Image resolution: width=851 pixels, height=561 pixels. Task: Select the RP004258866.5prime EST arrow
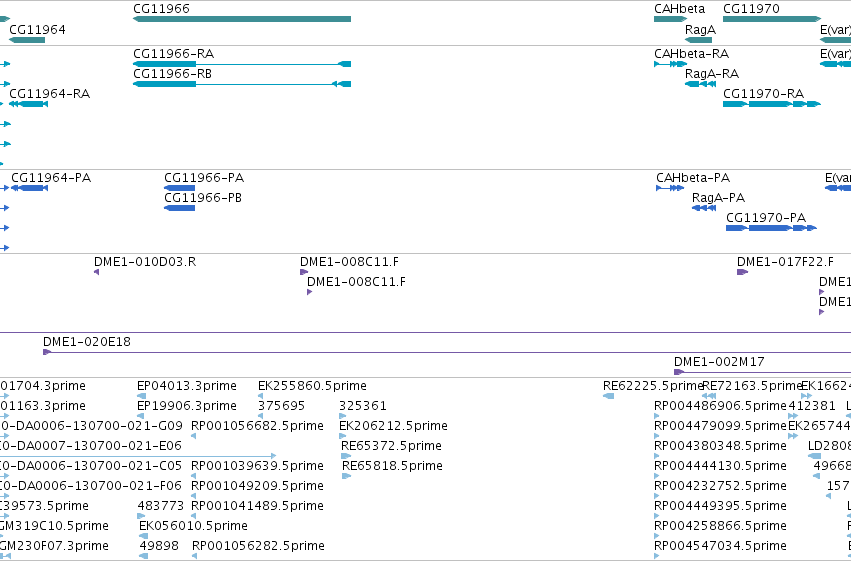(657, 537)
